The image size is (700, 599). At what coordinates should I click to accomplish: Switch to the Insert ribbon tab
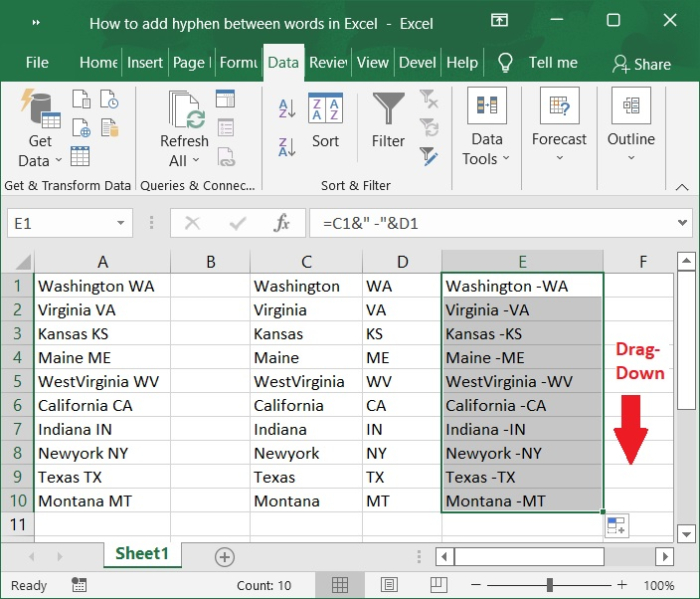coord(145,63)
